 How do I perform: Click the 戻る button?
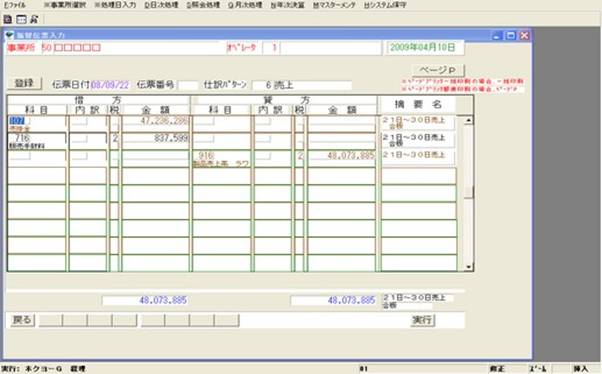(22, 320)
